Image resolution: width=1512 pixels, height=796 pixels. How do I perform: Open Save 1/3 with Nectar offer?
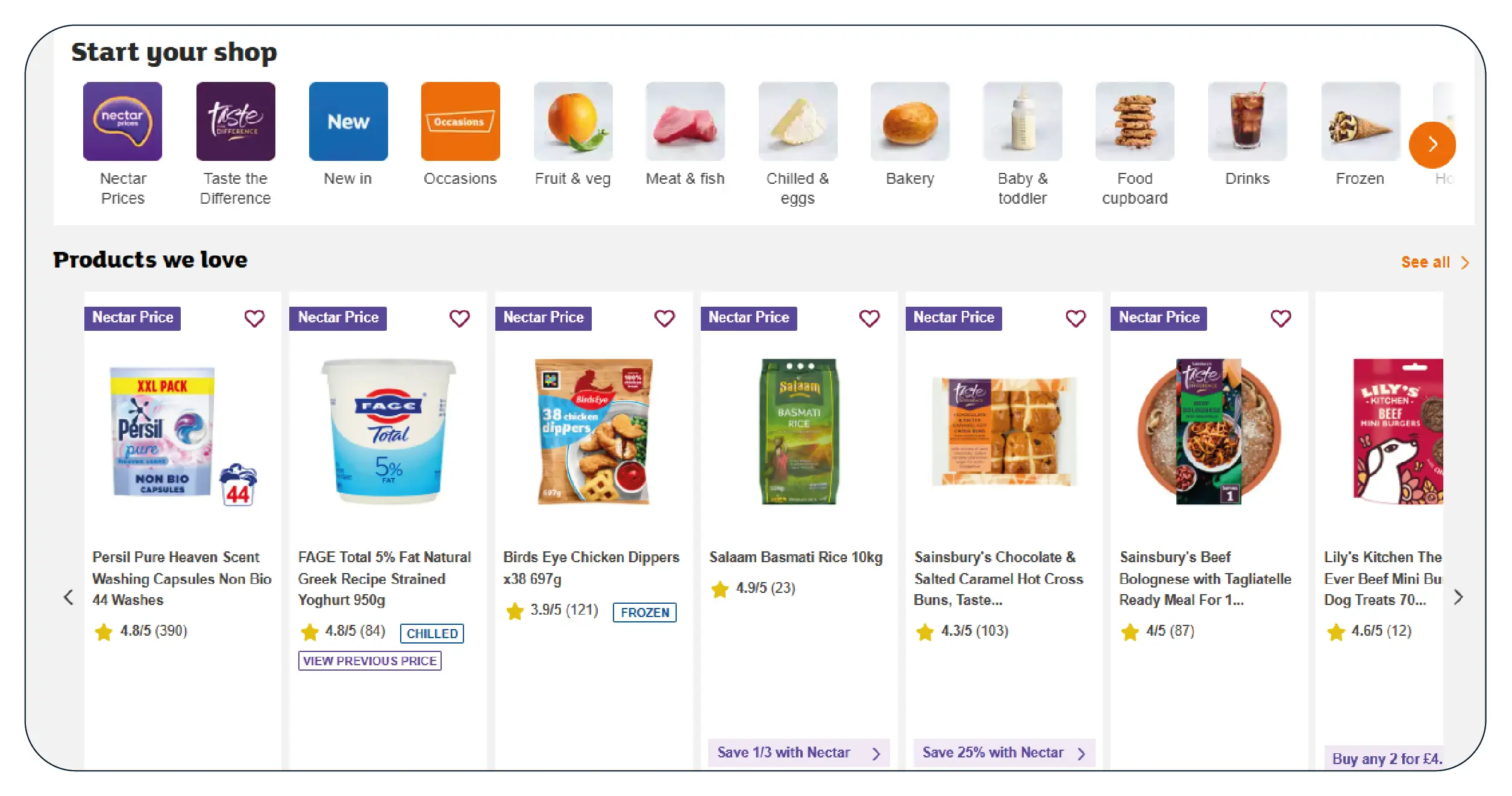[x=798, y=753]
